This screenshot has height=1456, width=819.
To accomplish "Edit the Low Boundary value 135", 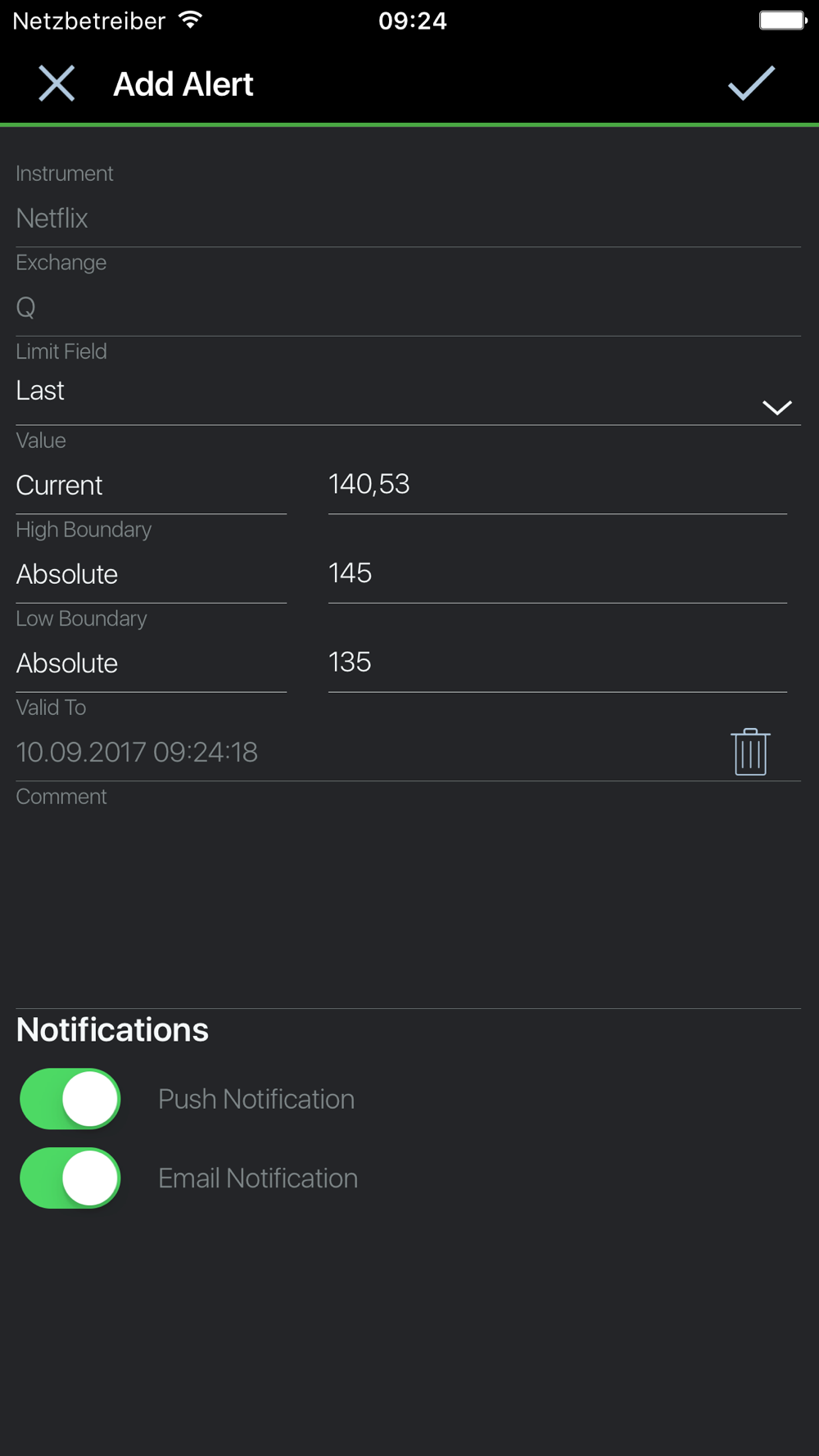I will pos(557,662).
